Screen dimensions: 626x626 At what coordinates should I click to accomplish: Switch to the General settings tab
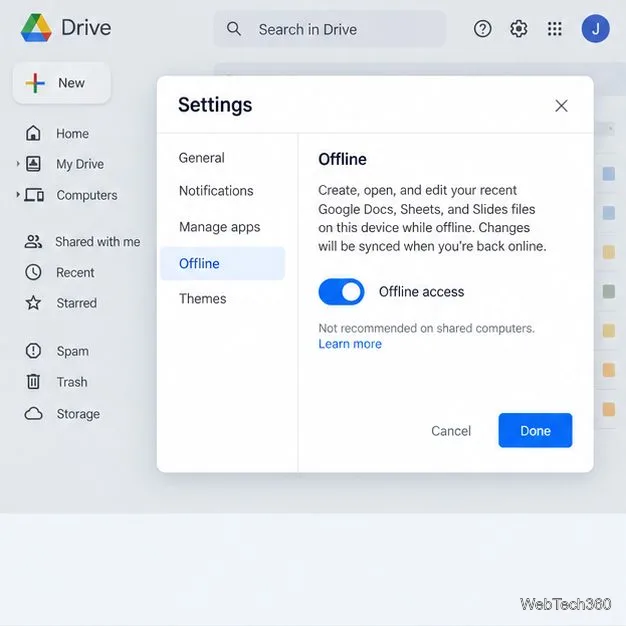202,158
